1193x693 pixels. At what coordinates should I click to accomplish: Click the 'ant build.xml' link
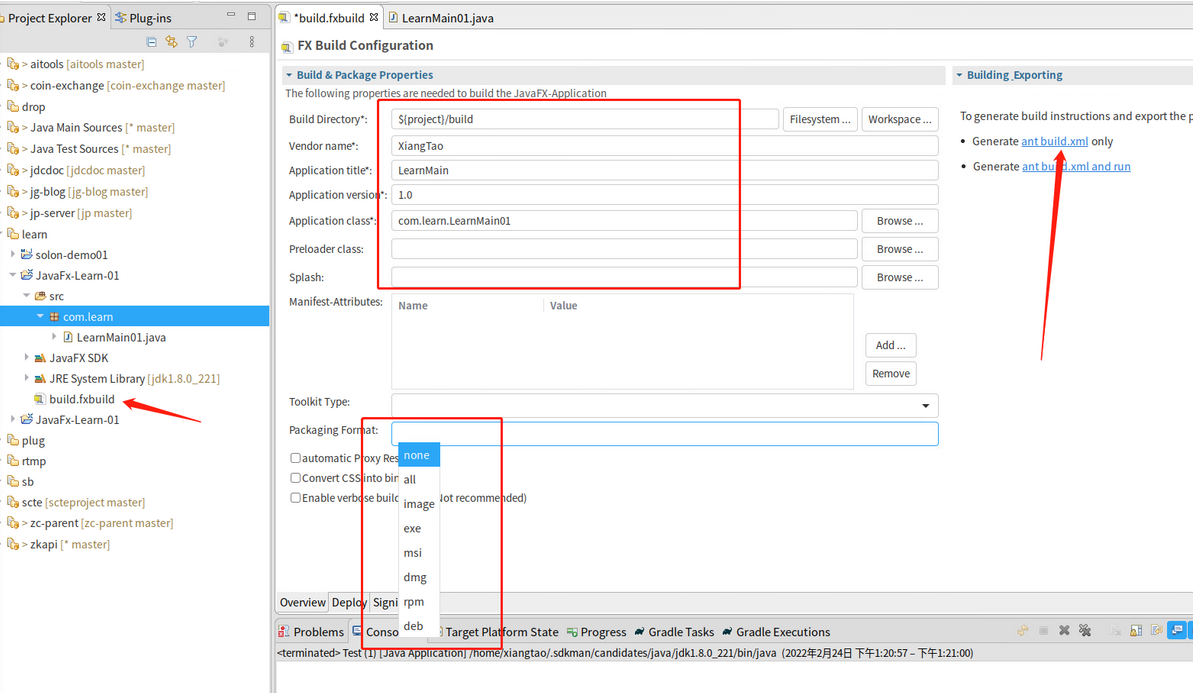[x=1055, y=141]
